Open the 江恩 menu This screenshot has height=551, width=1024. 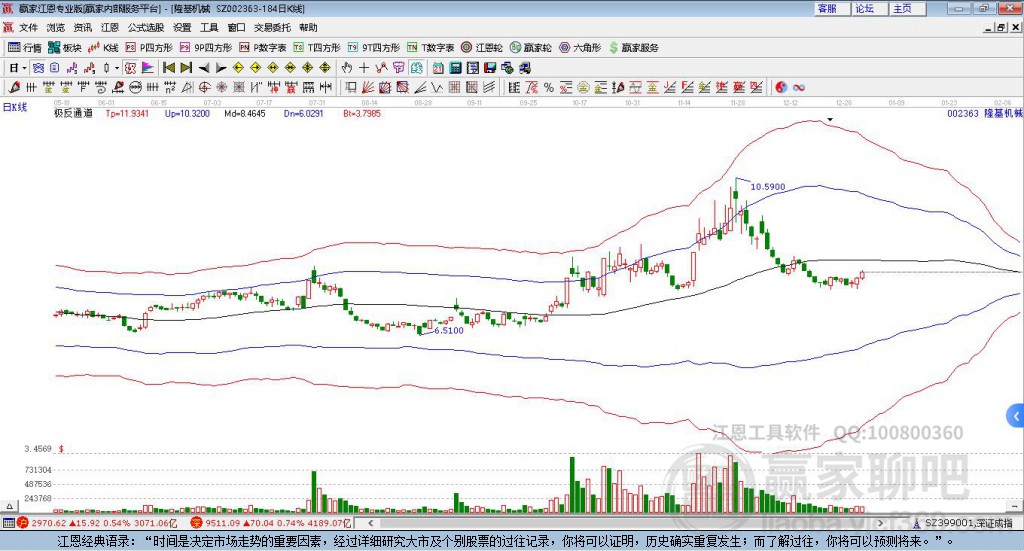[x=110, y=27]
